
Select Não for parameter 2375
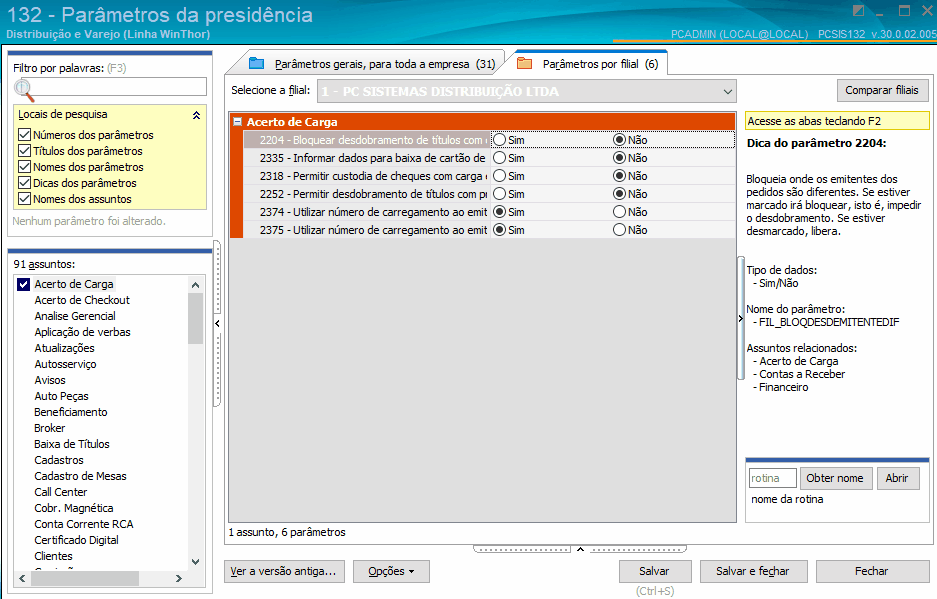(619, 230)
